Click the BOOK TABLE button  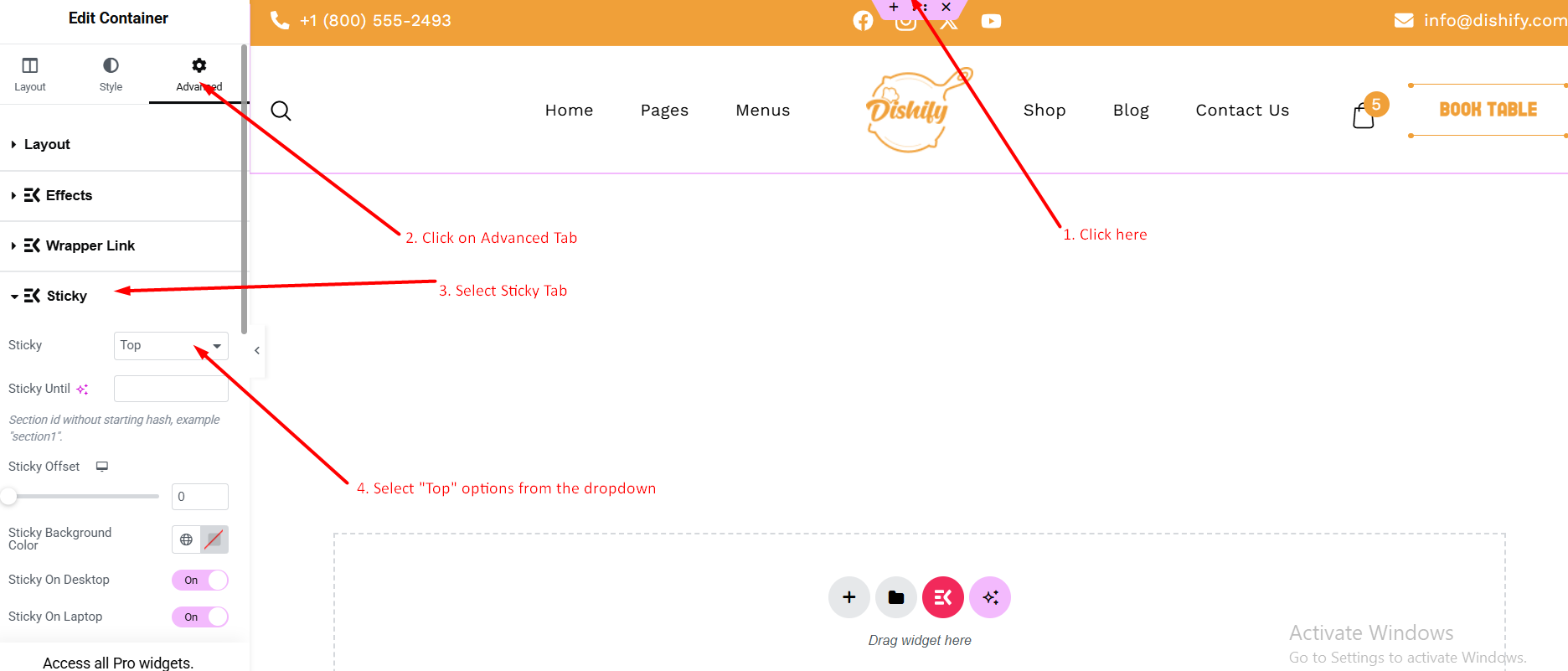click(x=1488, y=110)
